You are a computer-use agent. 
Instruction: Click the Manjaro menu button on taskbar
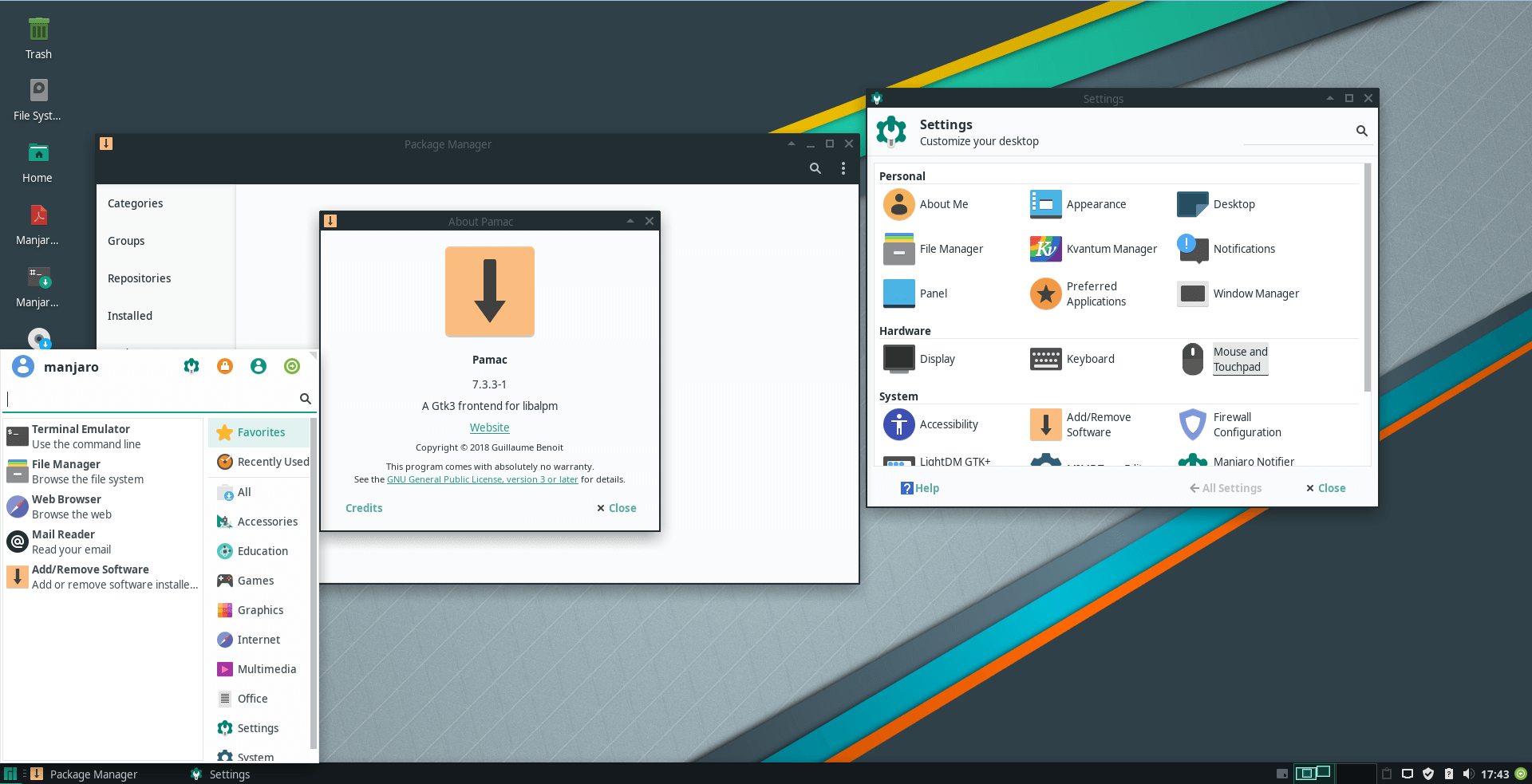point(10,774)
